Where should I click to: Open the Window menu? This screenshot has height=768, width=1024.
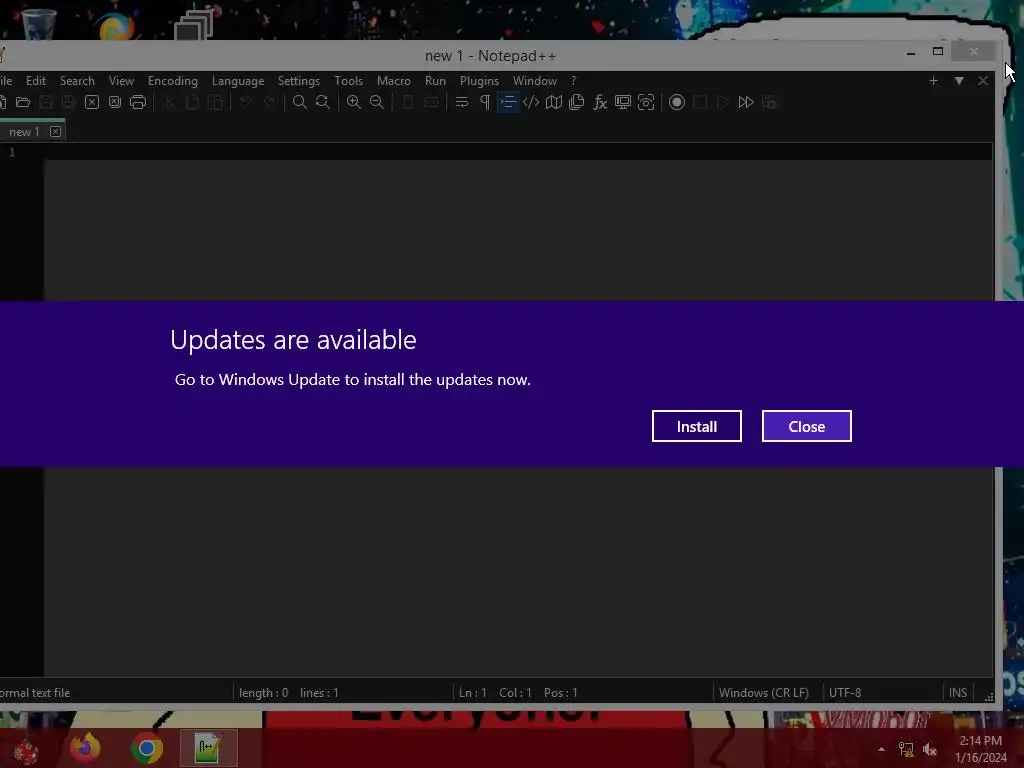(x=535, y=80)
